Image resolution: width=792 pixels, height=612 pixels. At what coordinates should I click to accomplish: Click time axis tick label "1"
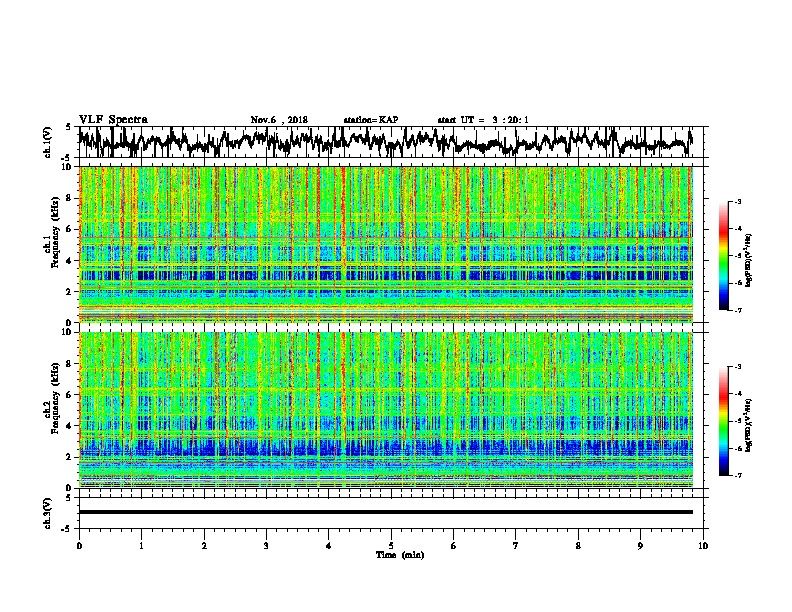click(141, 546)
